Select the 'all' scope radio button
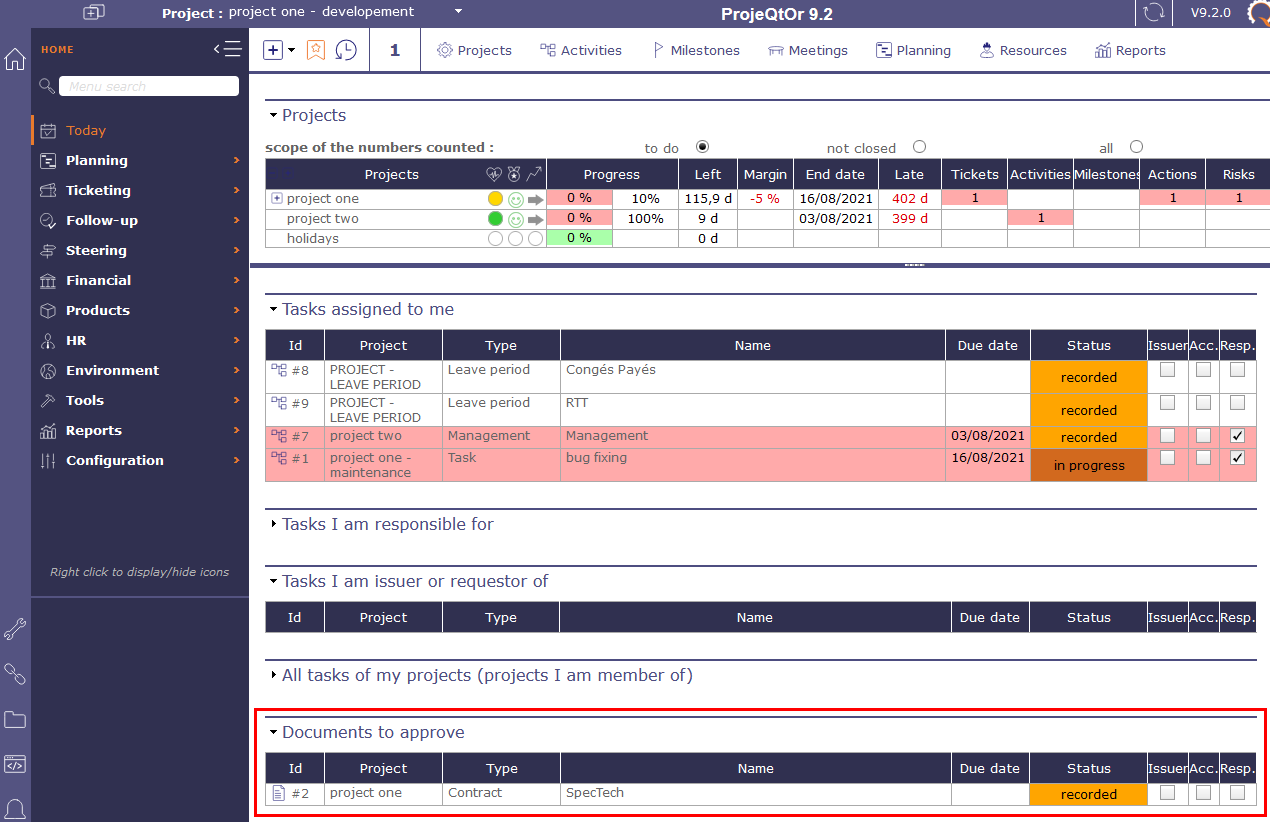 (x=1136, y=147)
